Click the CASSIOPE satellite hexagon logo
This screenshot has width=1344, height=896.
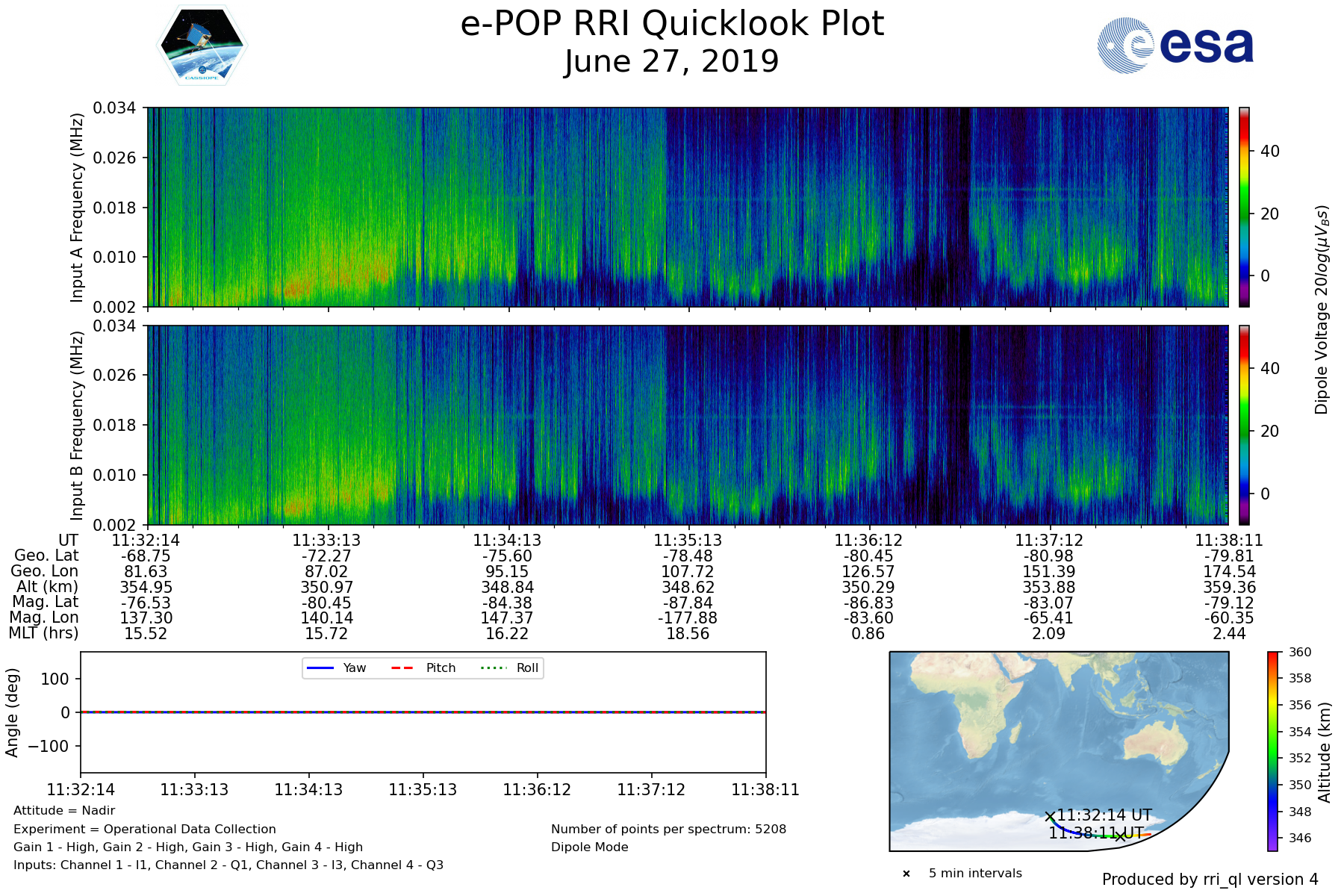click(202, 45)
